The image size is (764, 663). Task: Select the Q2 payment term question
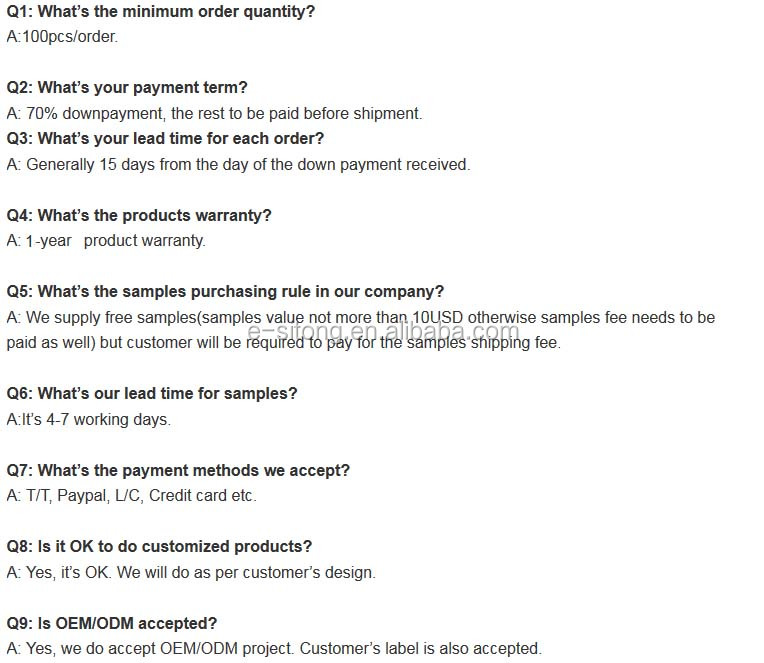pyautogui.click(x=127, y=88)
